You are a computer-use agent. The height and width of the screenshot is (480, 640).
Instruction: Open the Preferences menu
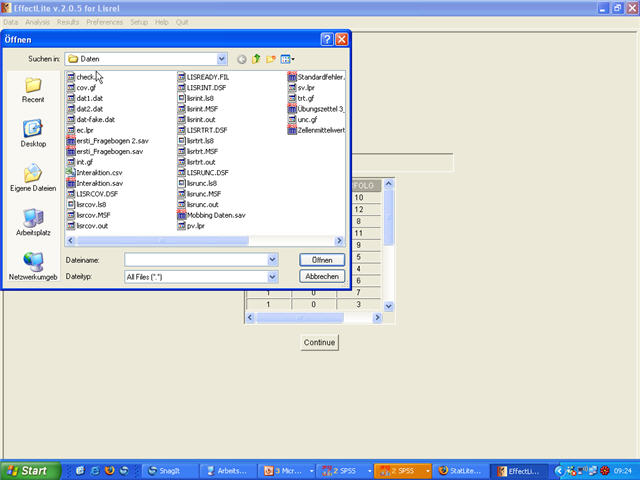point(105,21)
